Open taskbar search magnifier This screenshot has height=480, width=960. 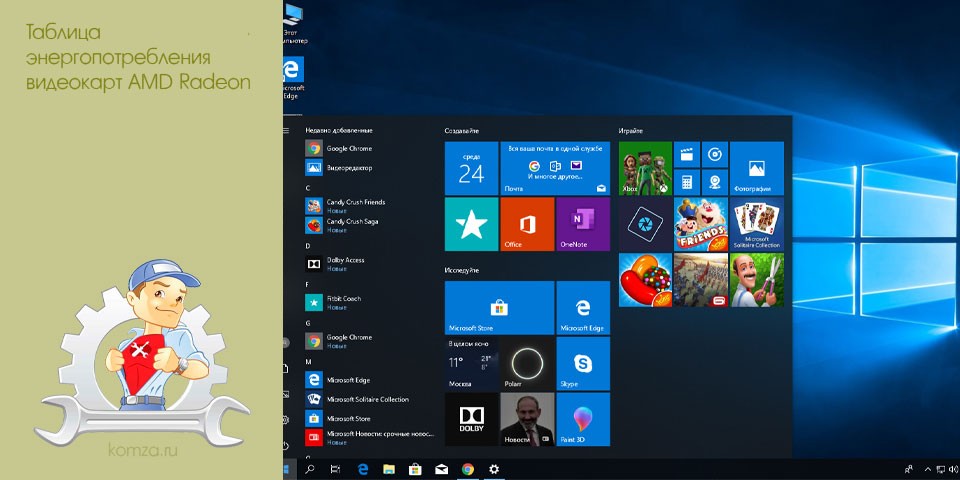(309, 470)
